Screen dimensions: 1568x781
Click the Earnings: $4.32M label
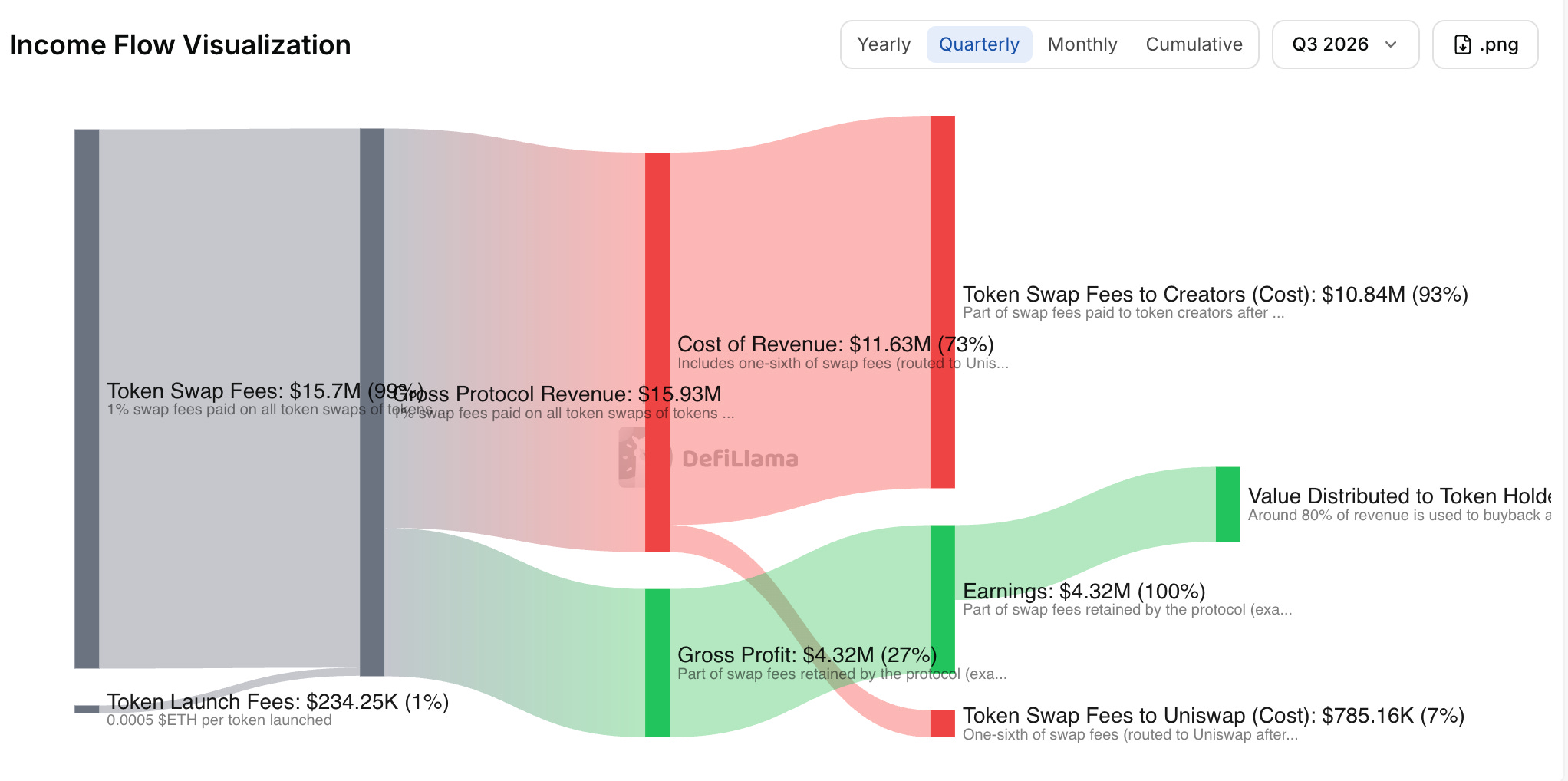[1084, 591]
